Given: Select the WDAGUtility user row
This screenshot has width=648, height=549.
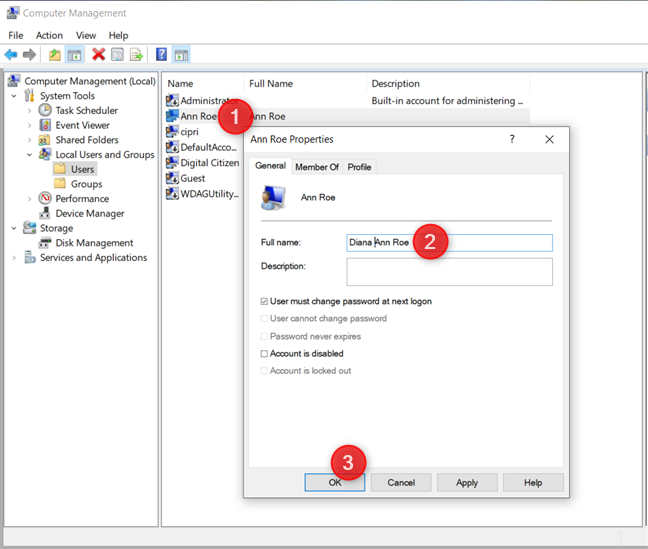Looking at the screenshot, I should [202, 193].
